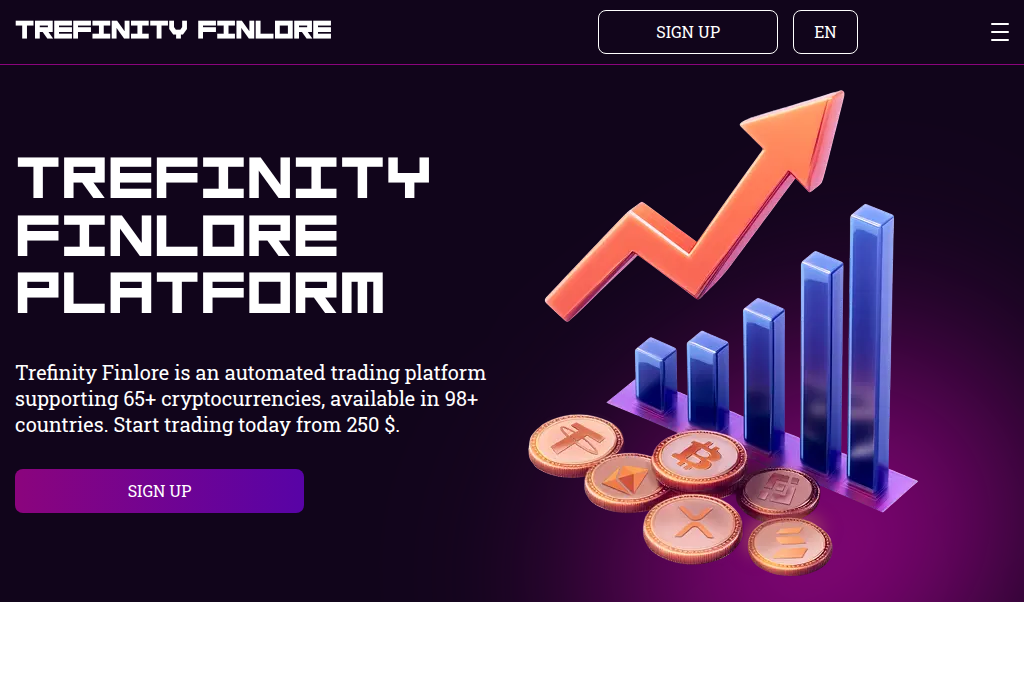Click the black header bar area
Image resolution: width=1024 pixels, height=681 pixels.
point(450,31)
